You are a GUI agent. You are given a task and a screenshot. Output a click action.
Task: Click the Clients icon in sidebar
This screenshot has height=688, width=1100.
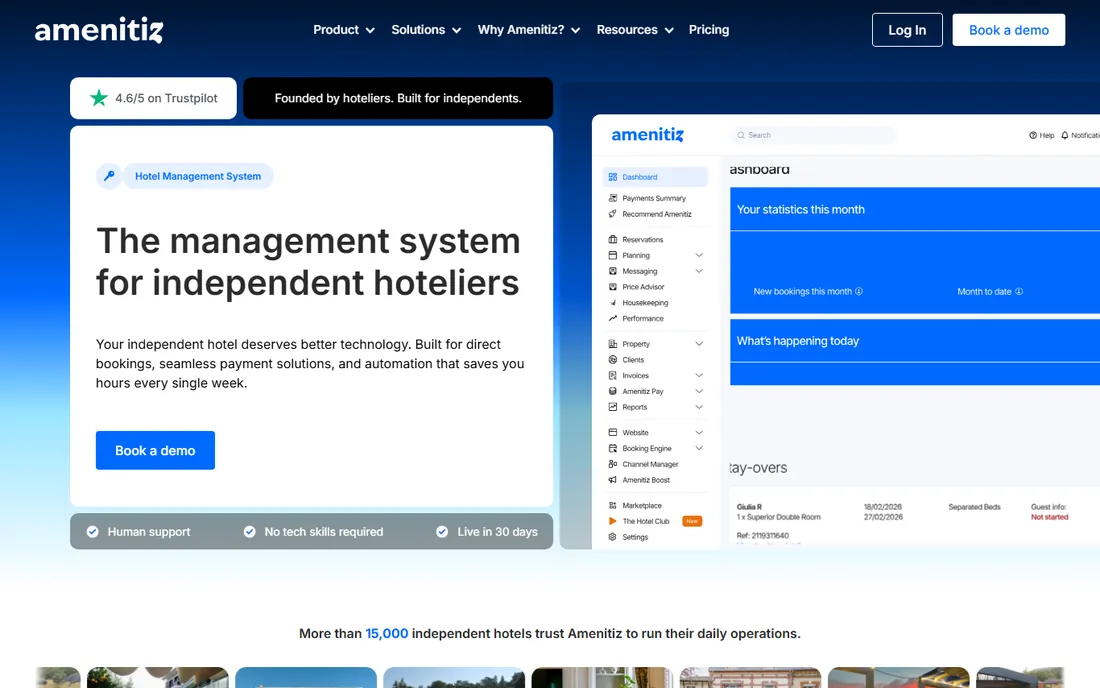(612, 359)
